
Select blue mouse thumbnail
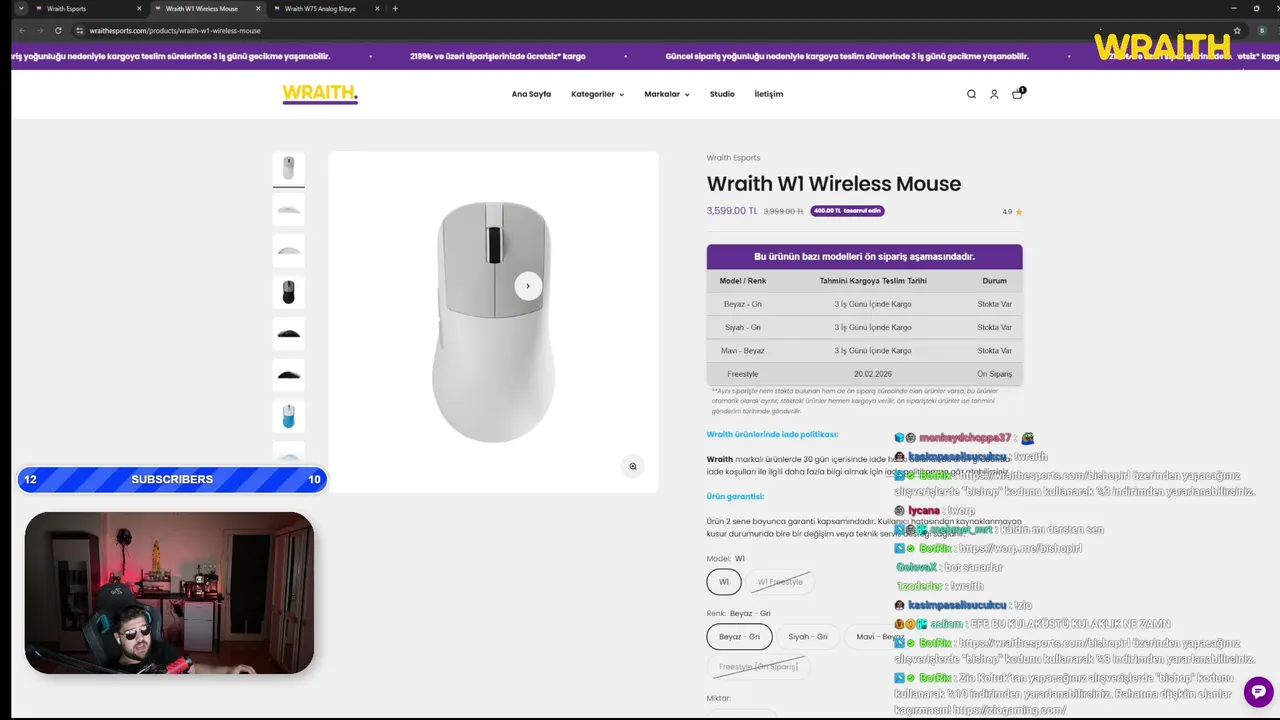[289, 416]
